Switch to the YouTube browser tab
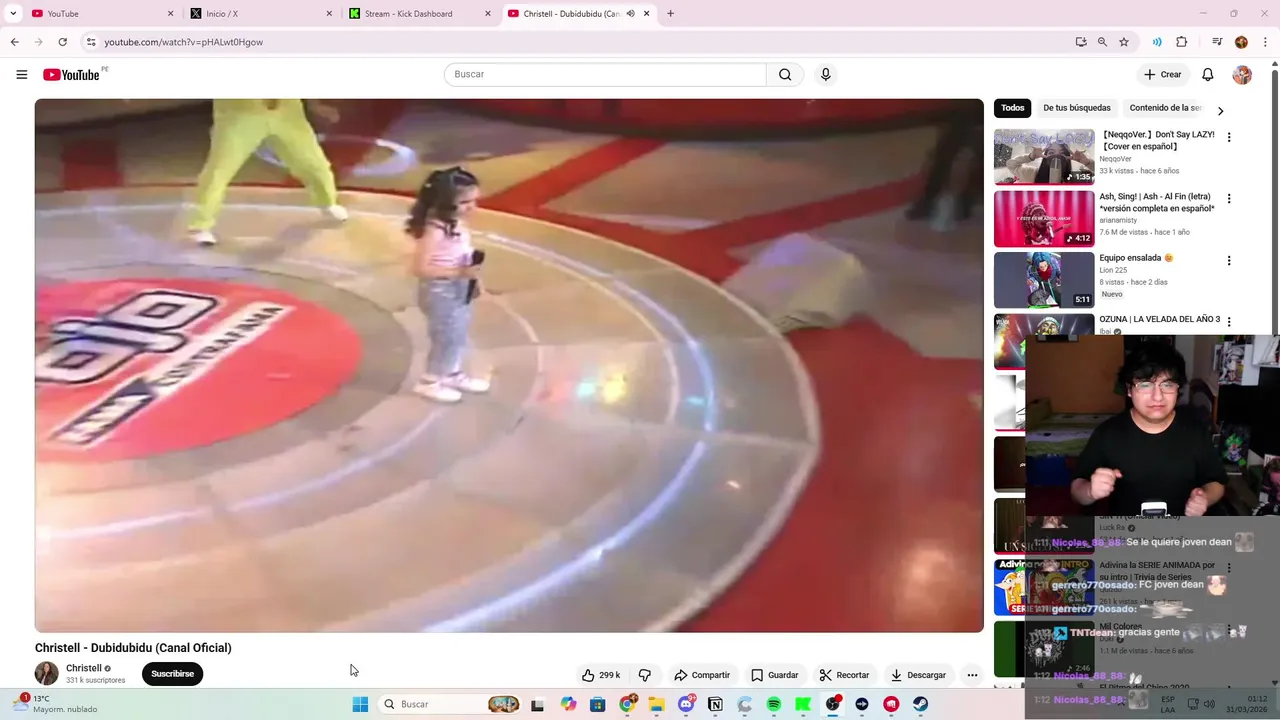This screenshot has width=1280, height=720. pyautogui.click(x=100, y=14)
